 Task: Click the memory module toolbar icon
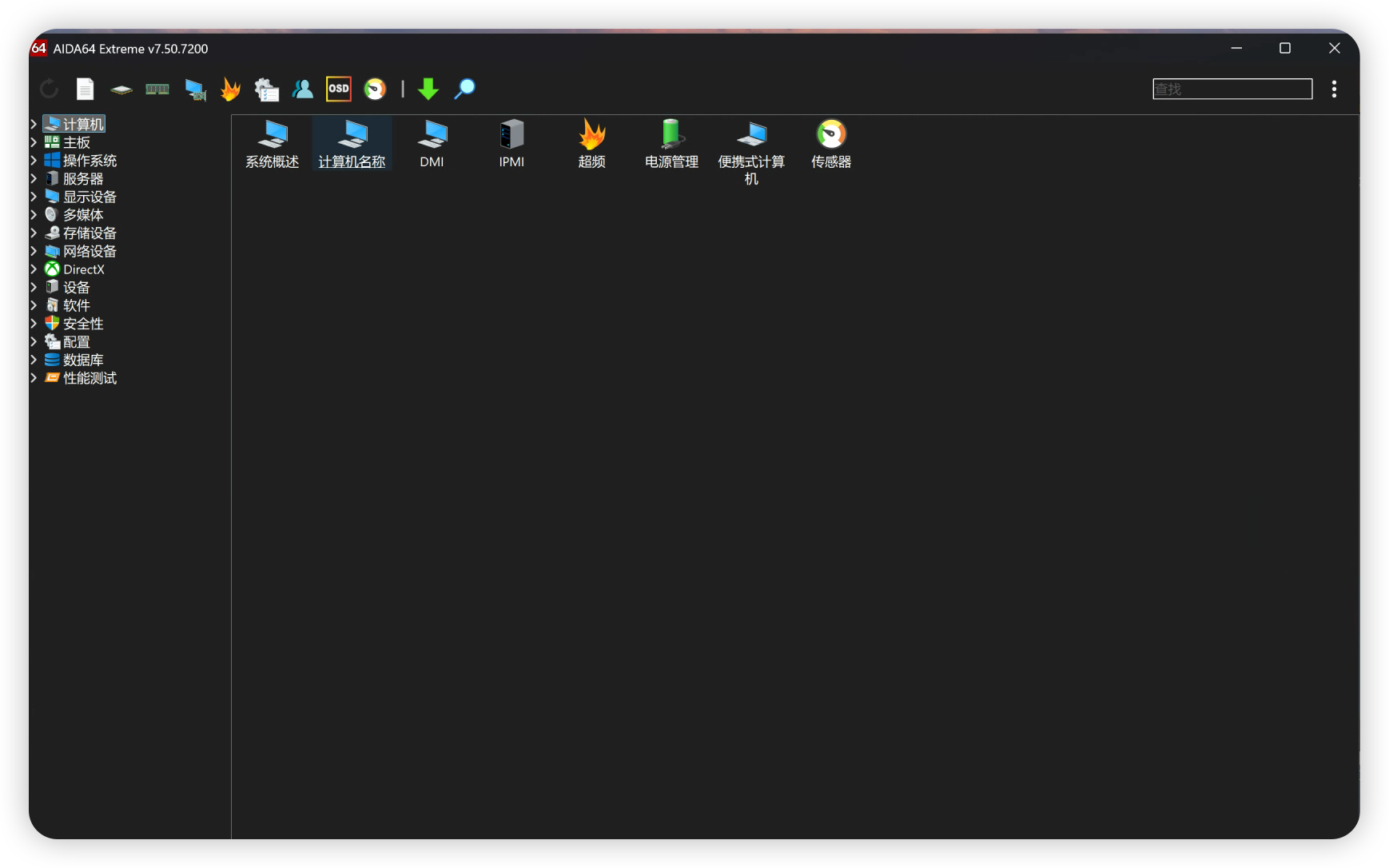coord(157,90)
